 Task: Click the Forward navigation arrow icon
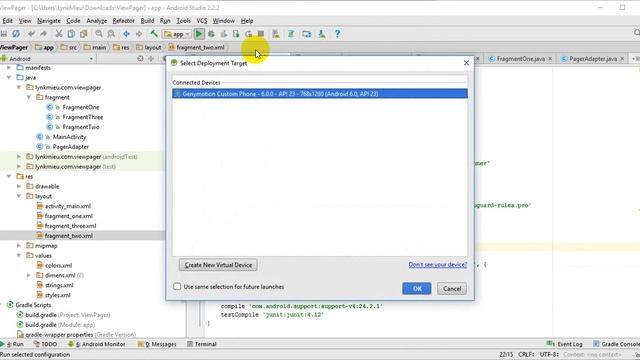(139, 34)
